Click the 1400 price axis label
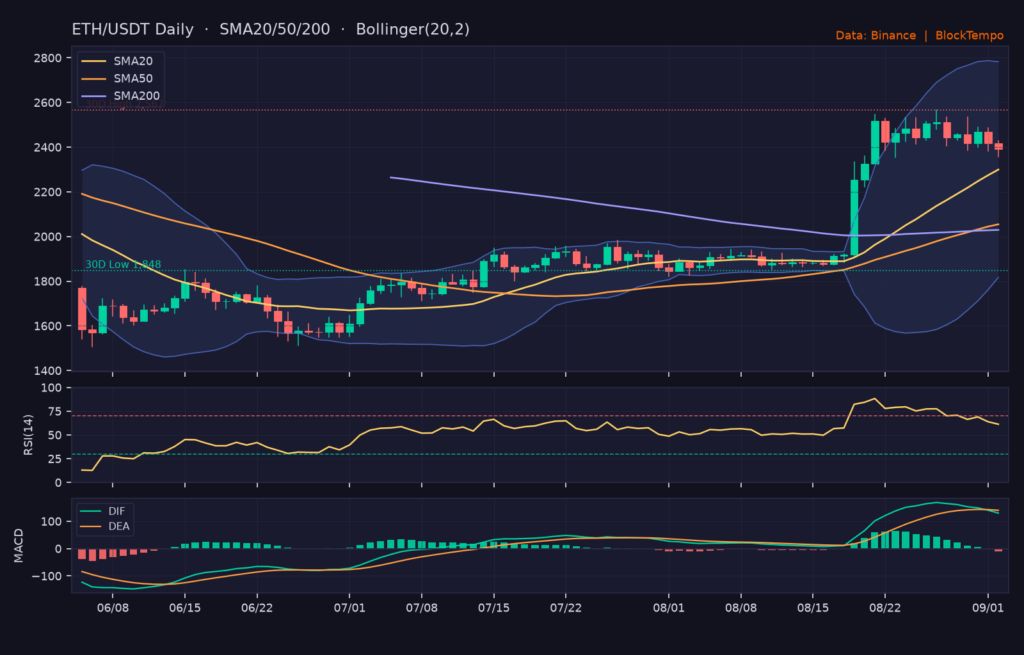Screen dimensions: 1024x655 (x=48, y=370)
